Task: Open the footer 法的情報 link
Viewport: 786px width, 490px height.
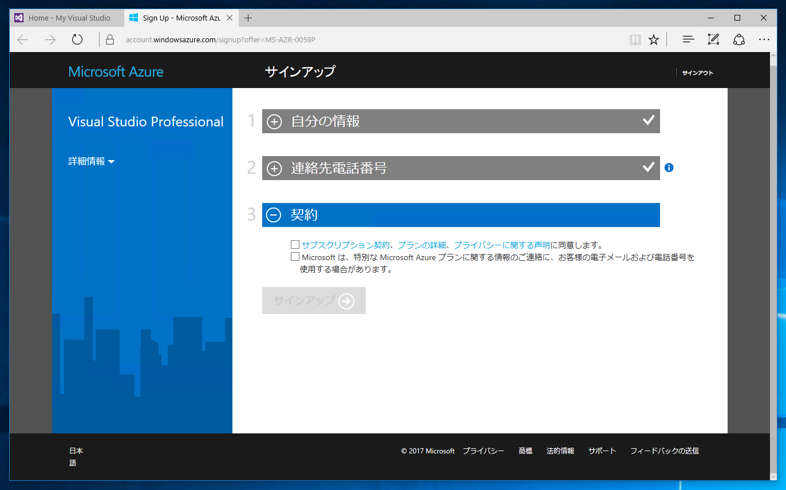Action: pyautogui.click(x=560, y=451)
